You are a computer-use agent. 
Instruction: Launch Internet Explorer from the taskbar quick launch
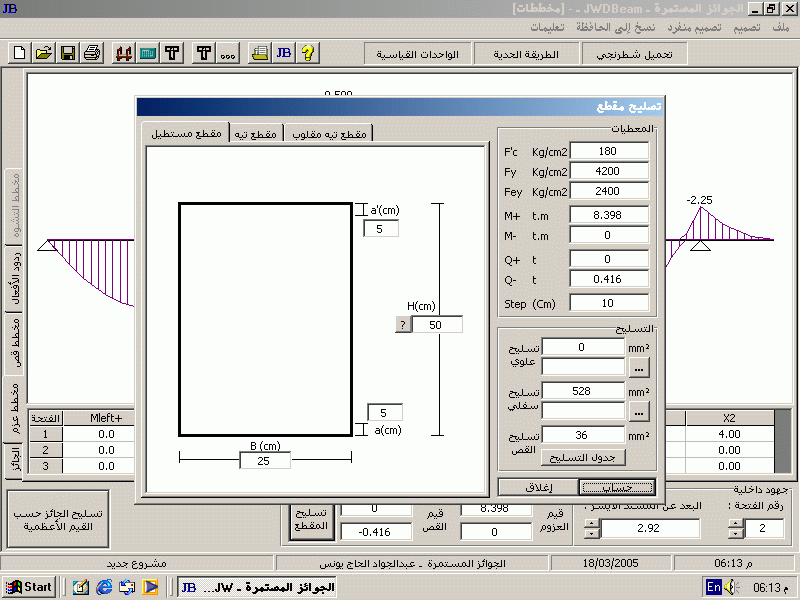tap(103, 587)
